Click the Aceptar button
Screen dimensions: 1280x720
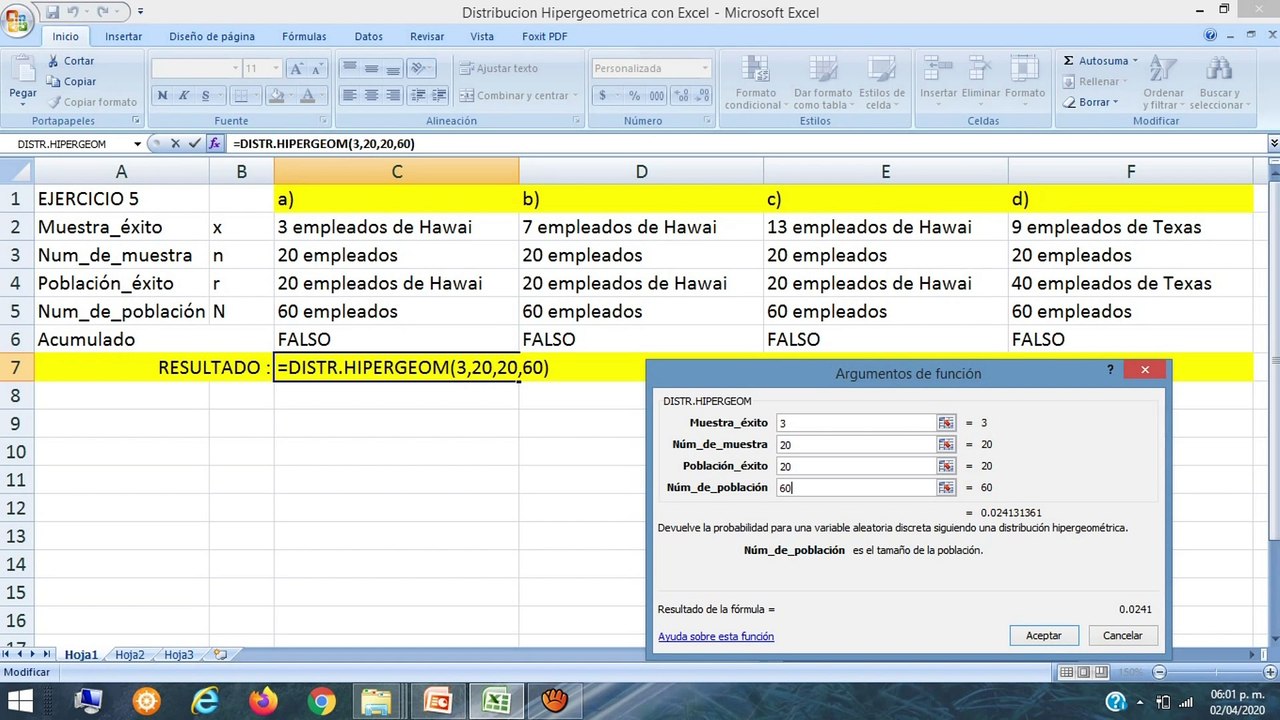[1044, 636]
